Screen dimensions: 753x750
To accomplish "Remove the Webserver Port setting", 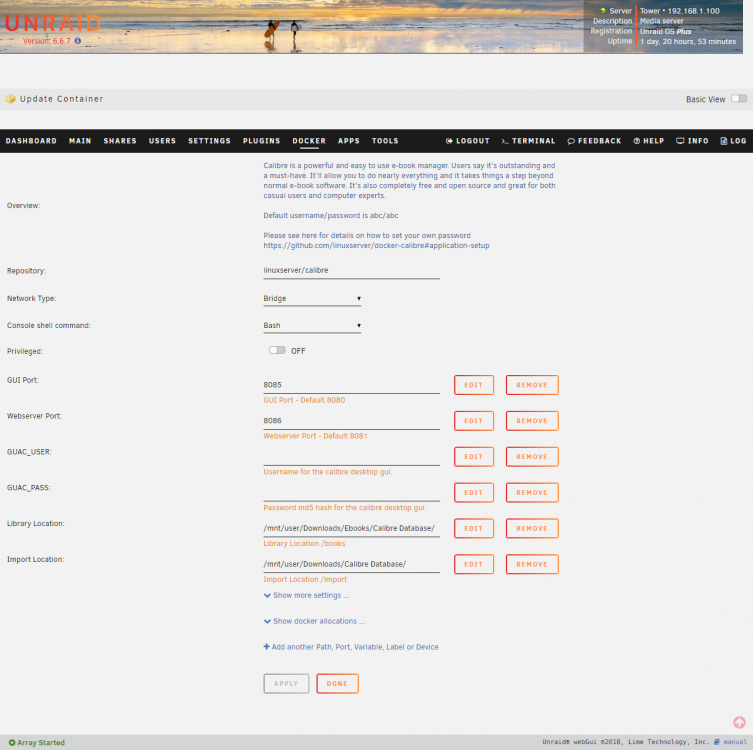I will click(x=532, y=421).
